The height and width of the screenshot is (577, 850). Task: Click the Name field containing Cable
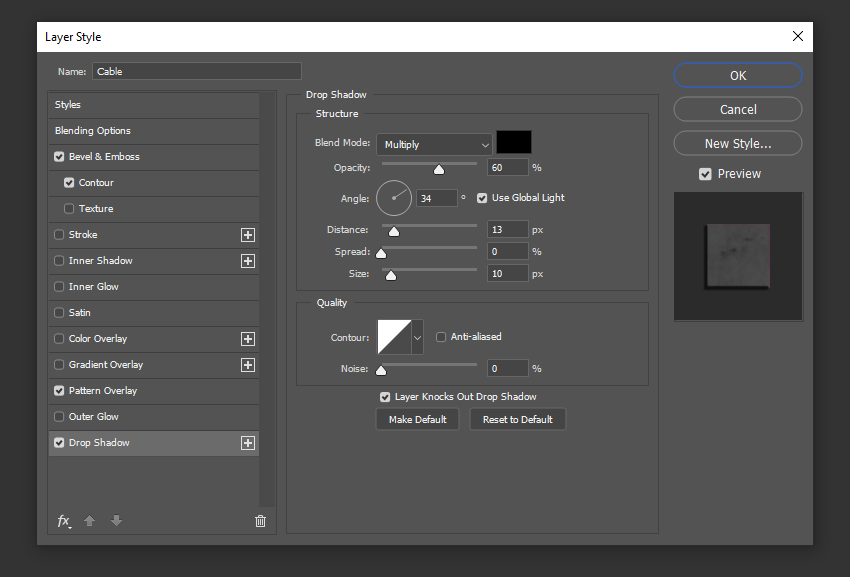[197, 72]
